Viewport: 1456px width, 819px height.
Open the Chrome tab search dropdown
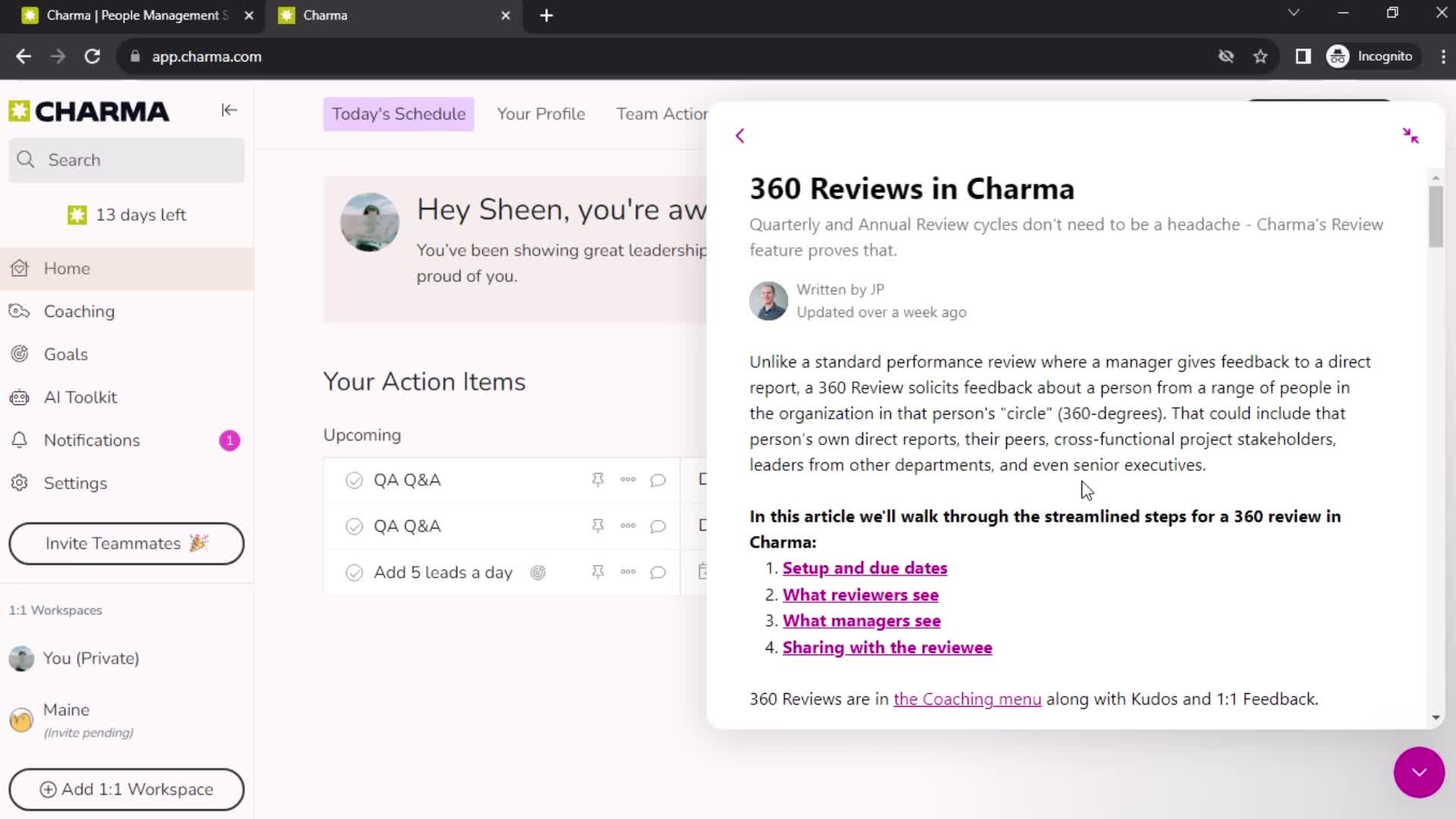tap(1294, 13)
